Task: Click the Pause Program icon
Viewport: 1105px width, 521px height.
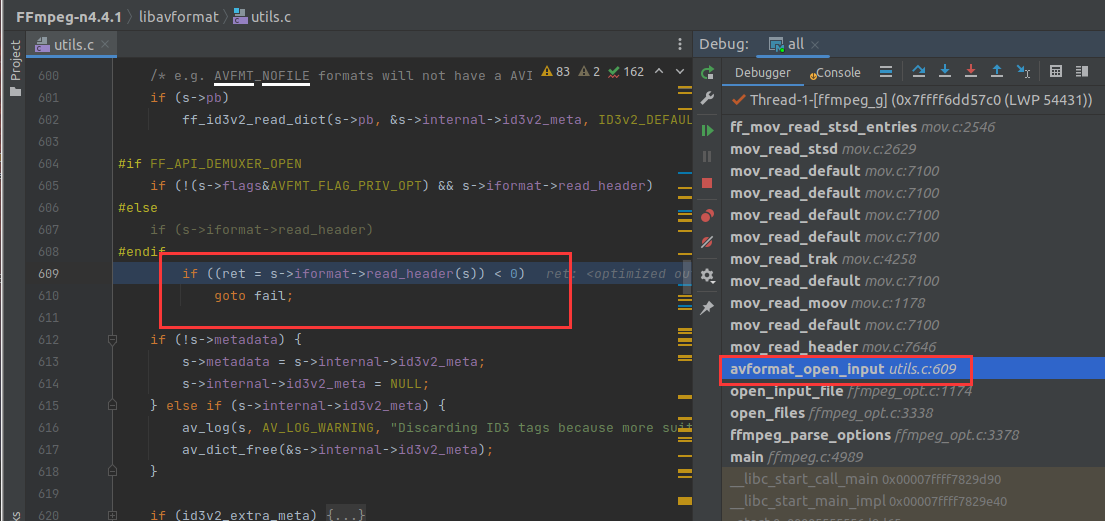Action: (708, 157)
